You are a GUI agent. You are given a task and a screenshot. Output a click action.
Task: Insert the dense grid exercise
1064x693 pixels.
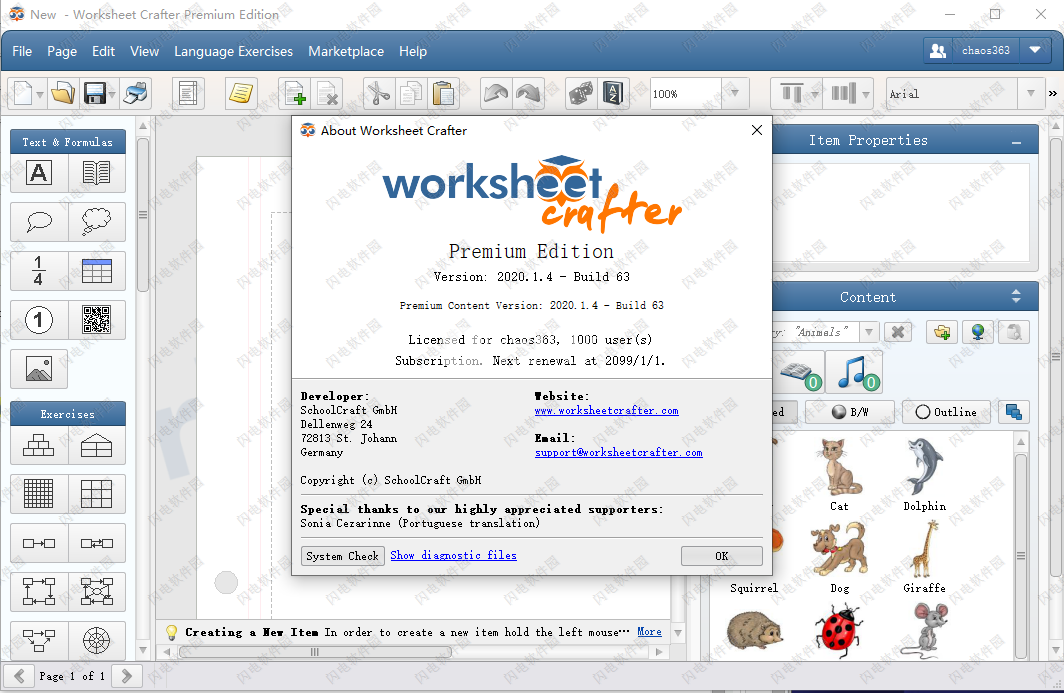39,494
